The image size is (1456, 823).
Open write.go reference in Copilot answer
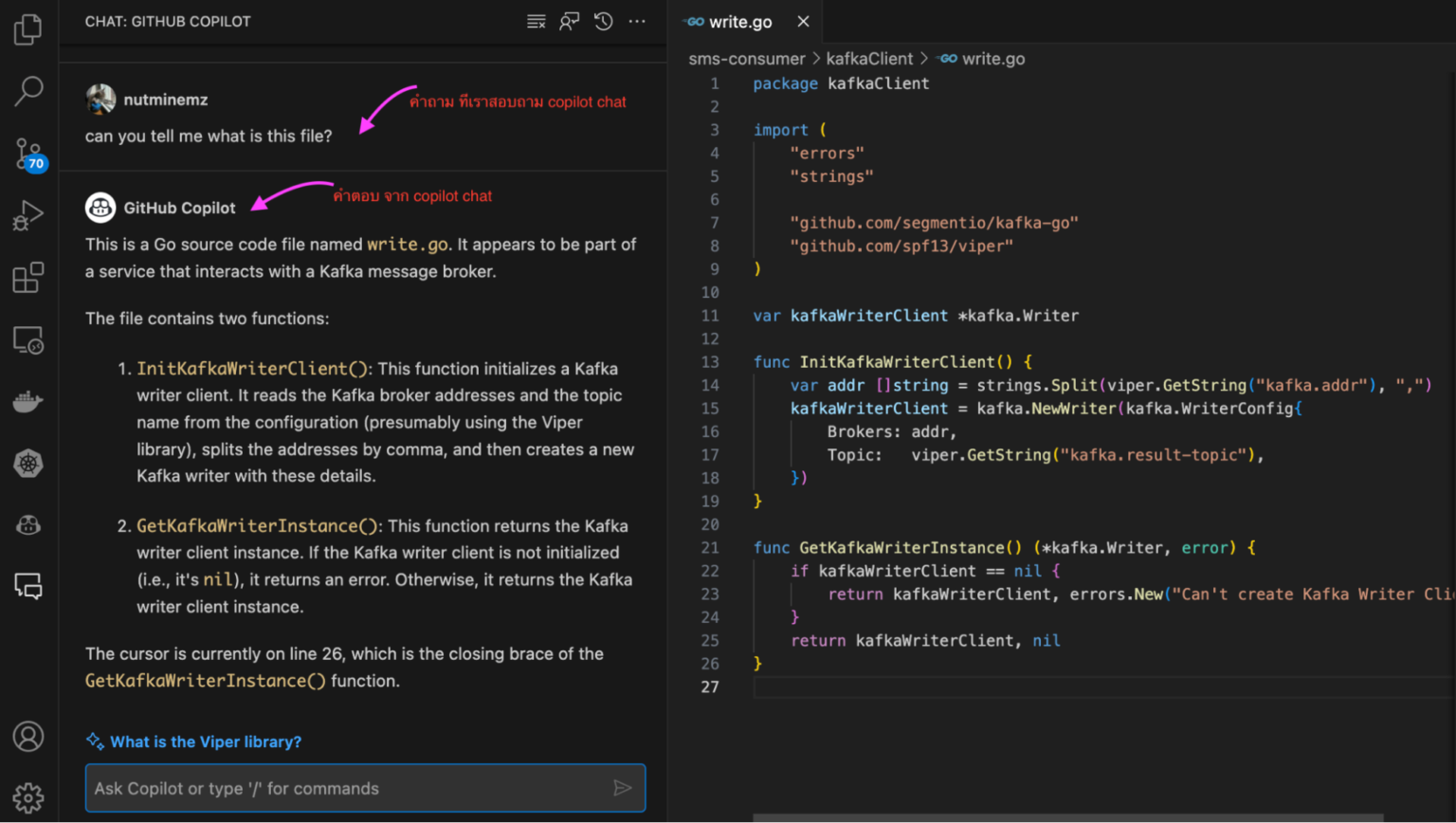tap(408, 245)
